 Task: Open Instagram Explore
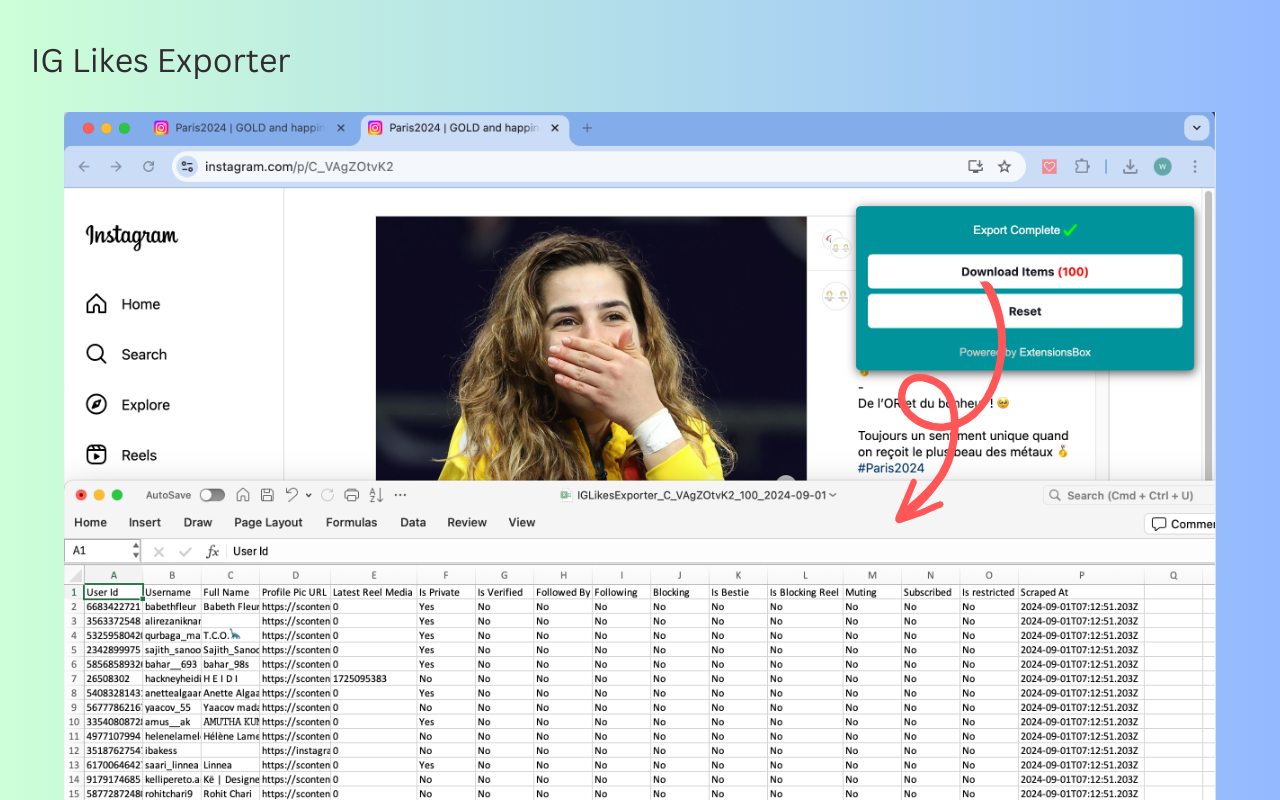(128, 405)
